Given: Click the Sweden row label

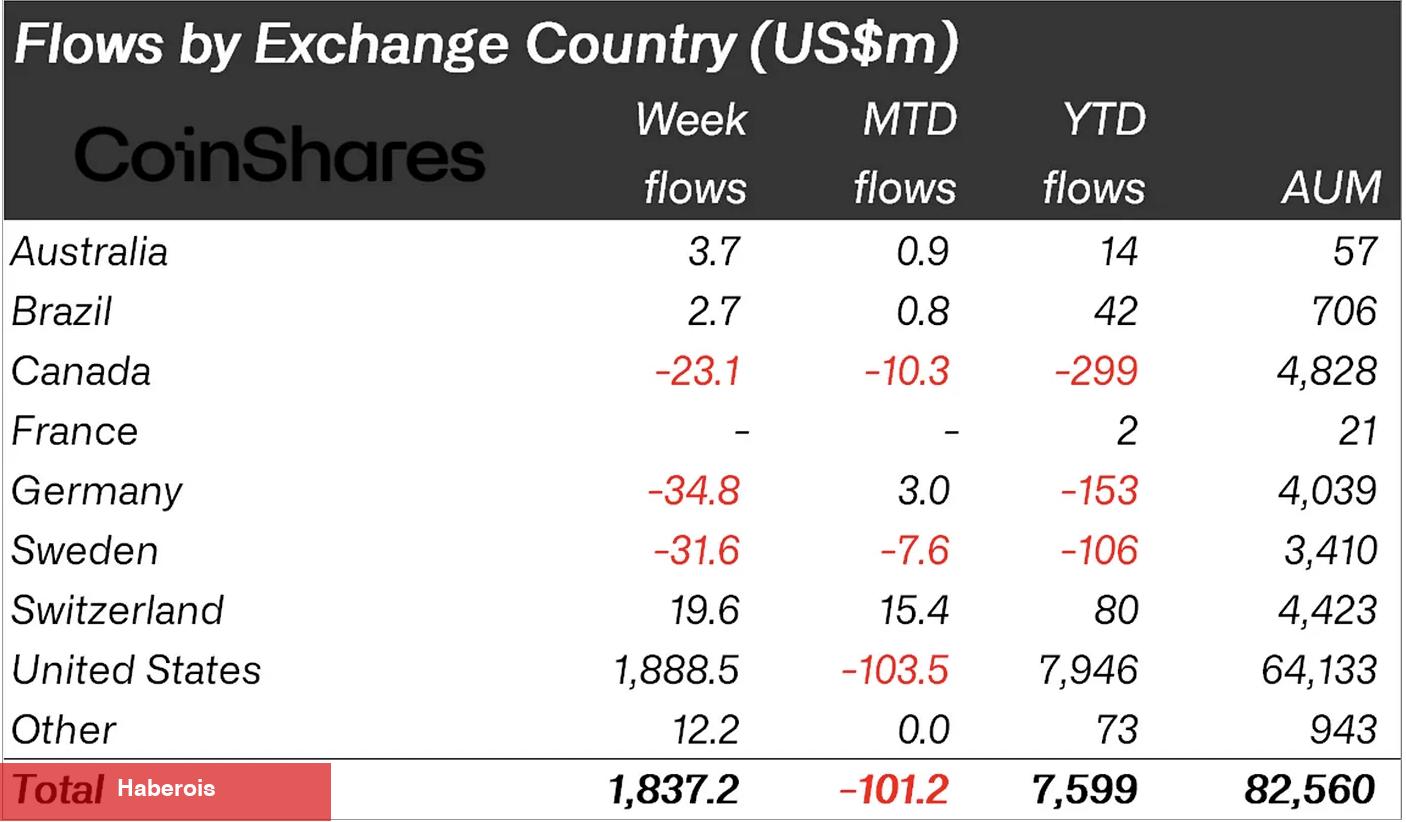Looking at the screenshot, I should 84,551.
